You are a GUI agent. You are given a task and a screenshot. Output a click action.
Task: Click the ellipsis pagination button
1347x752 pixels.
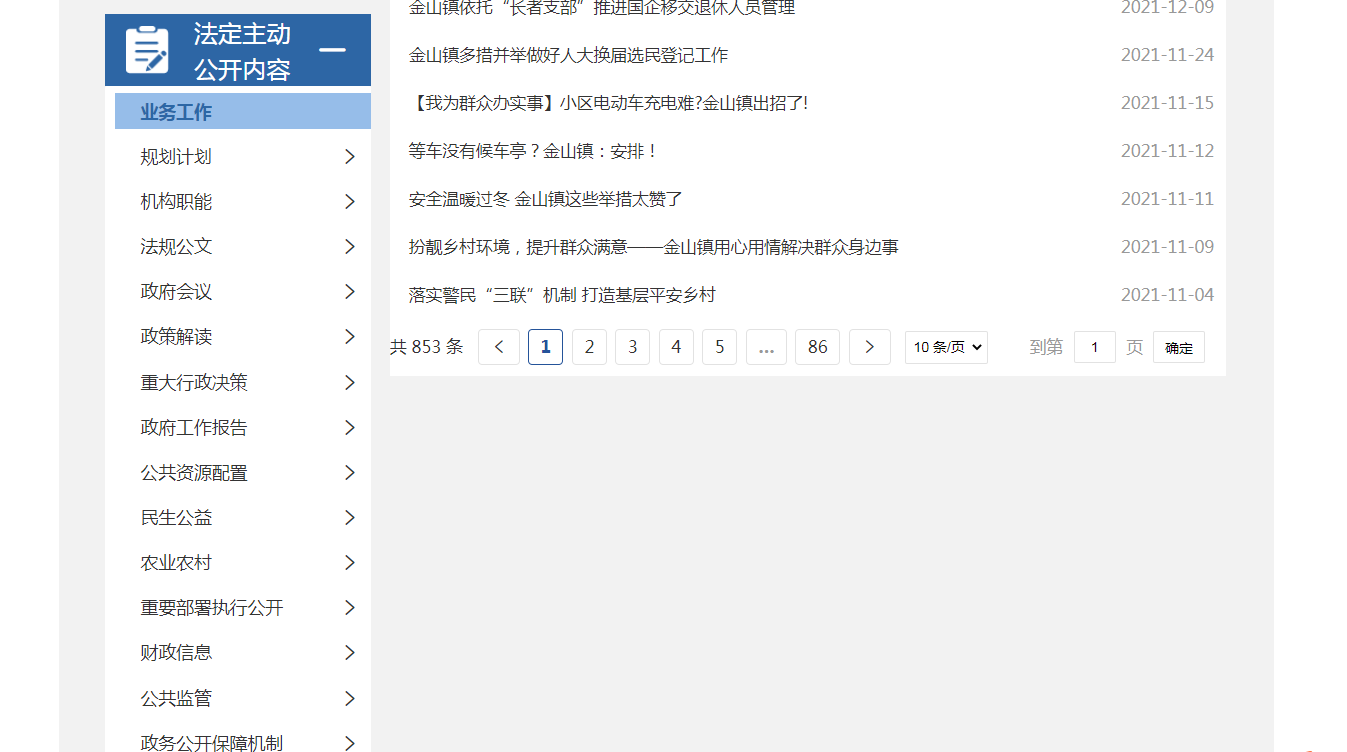pos(766,347)
